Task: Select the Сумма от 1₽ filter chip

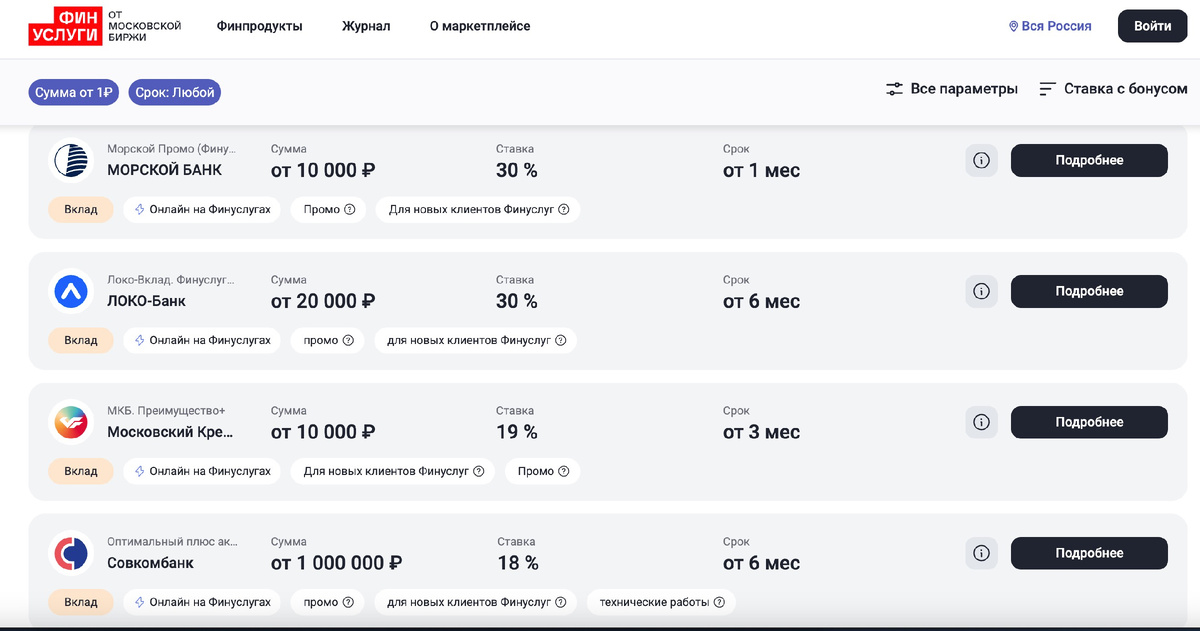Action: 74,92
